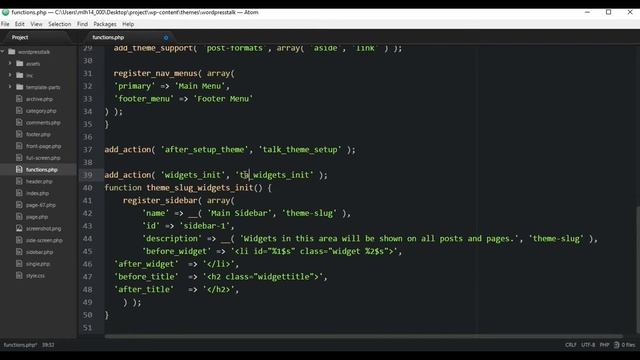Viewport: 640px width, 360px height.
Task: Open sidebar.php from the tree
Action: tap(40, 252)
